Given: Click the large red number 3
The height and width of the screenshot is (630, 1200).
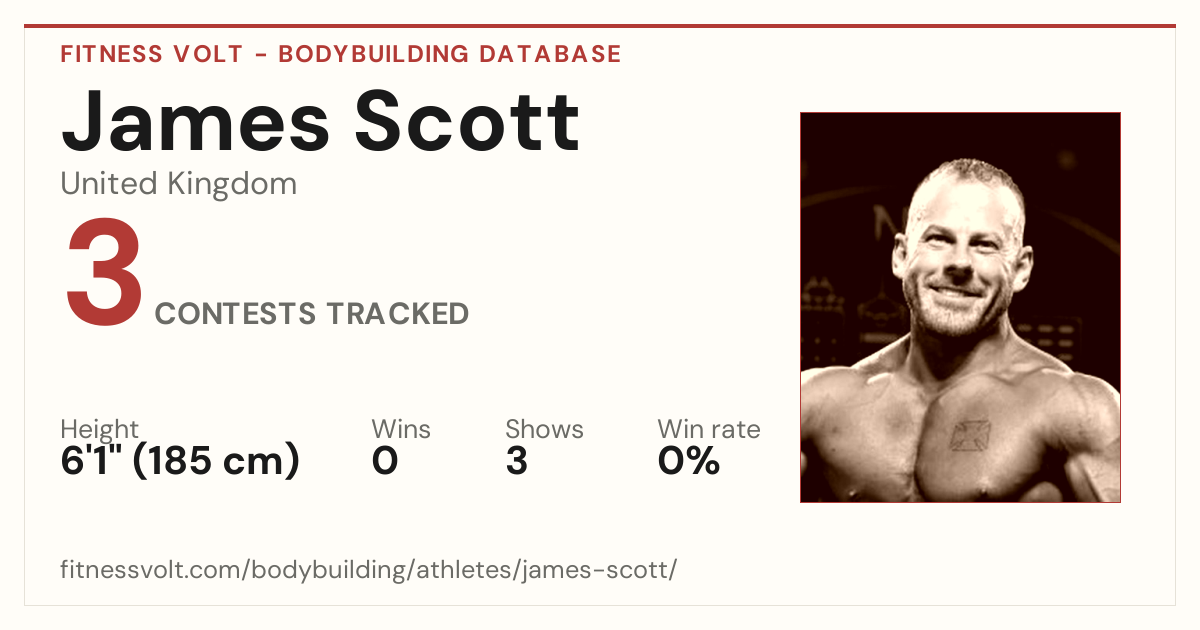Looking at the screenshot, I should (105, 273).
